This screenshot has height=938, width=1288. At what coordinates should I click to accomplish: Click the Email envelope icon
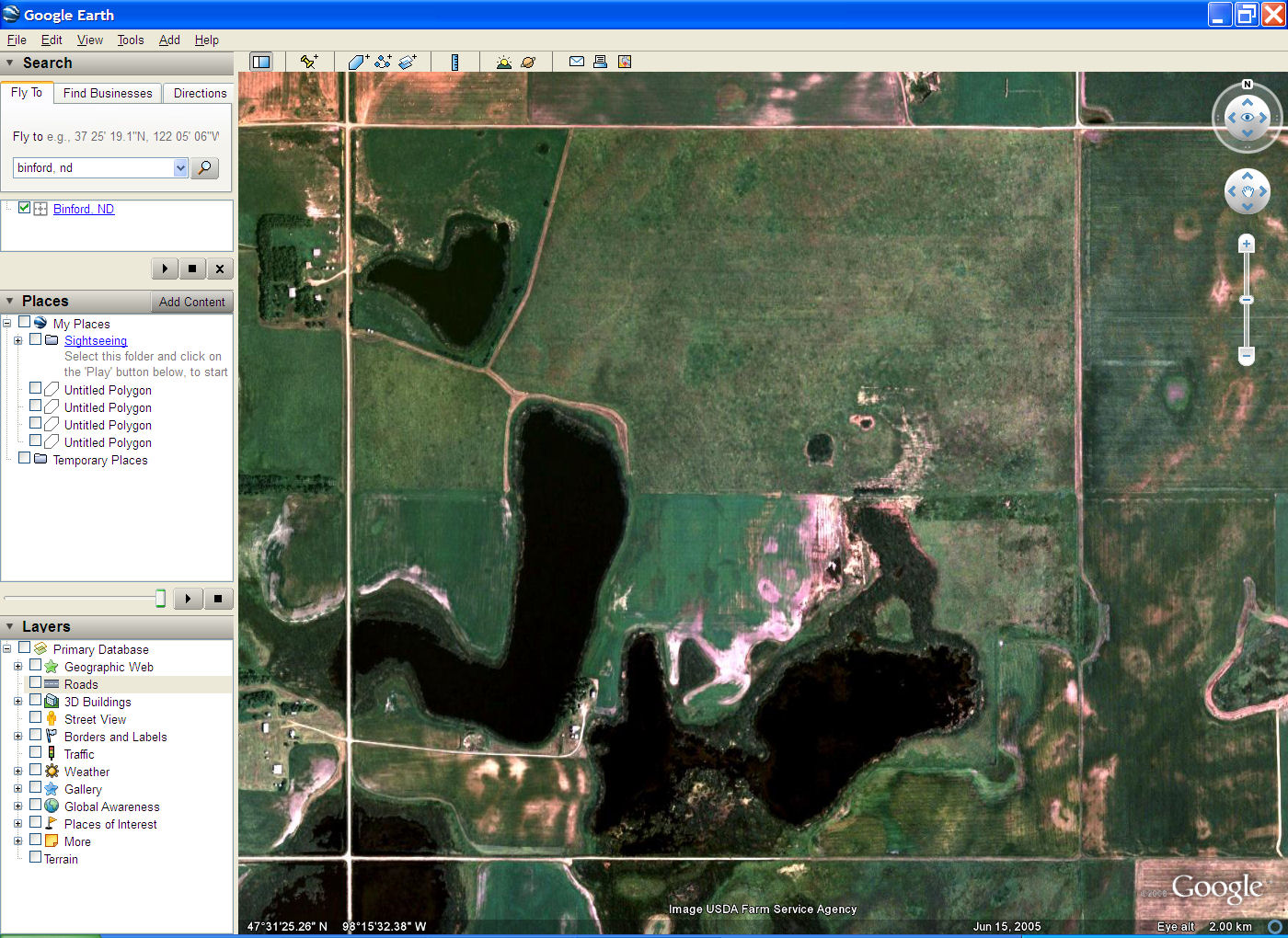pos(577,62)
